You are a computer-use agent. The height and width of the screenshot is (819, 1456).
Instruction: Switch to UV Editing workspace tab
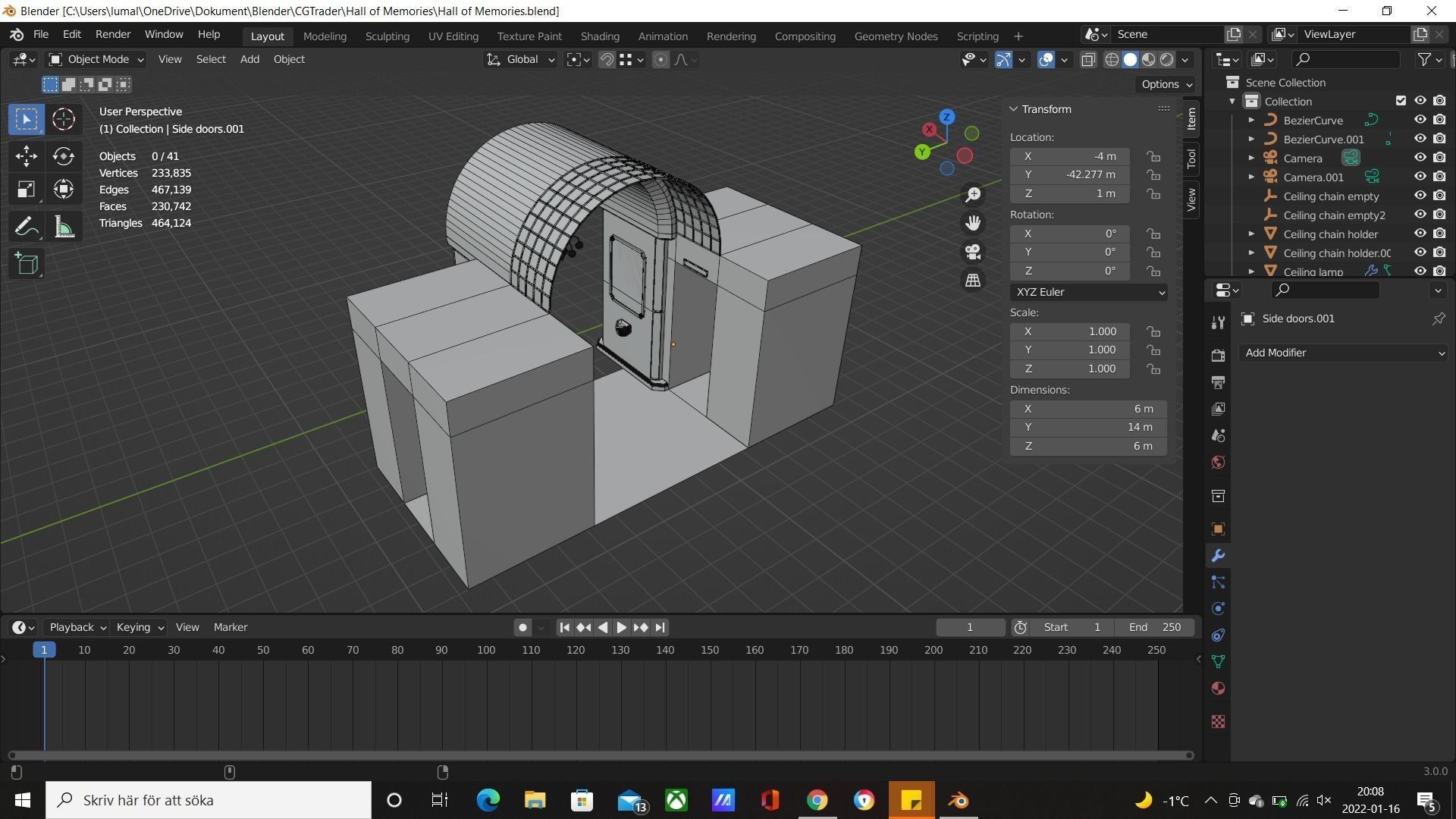click(x=453, y=36)
